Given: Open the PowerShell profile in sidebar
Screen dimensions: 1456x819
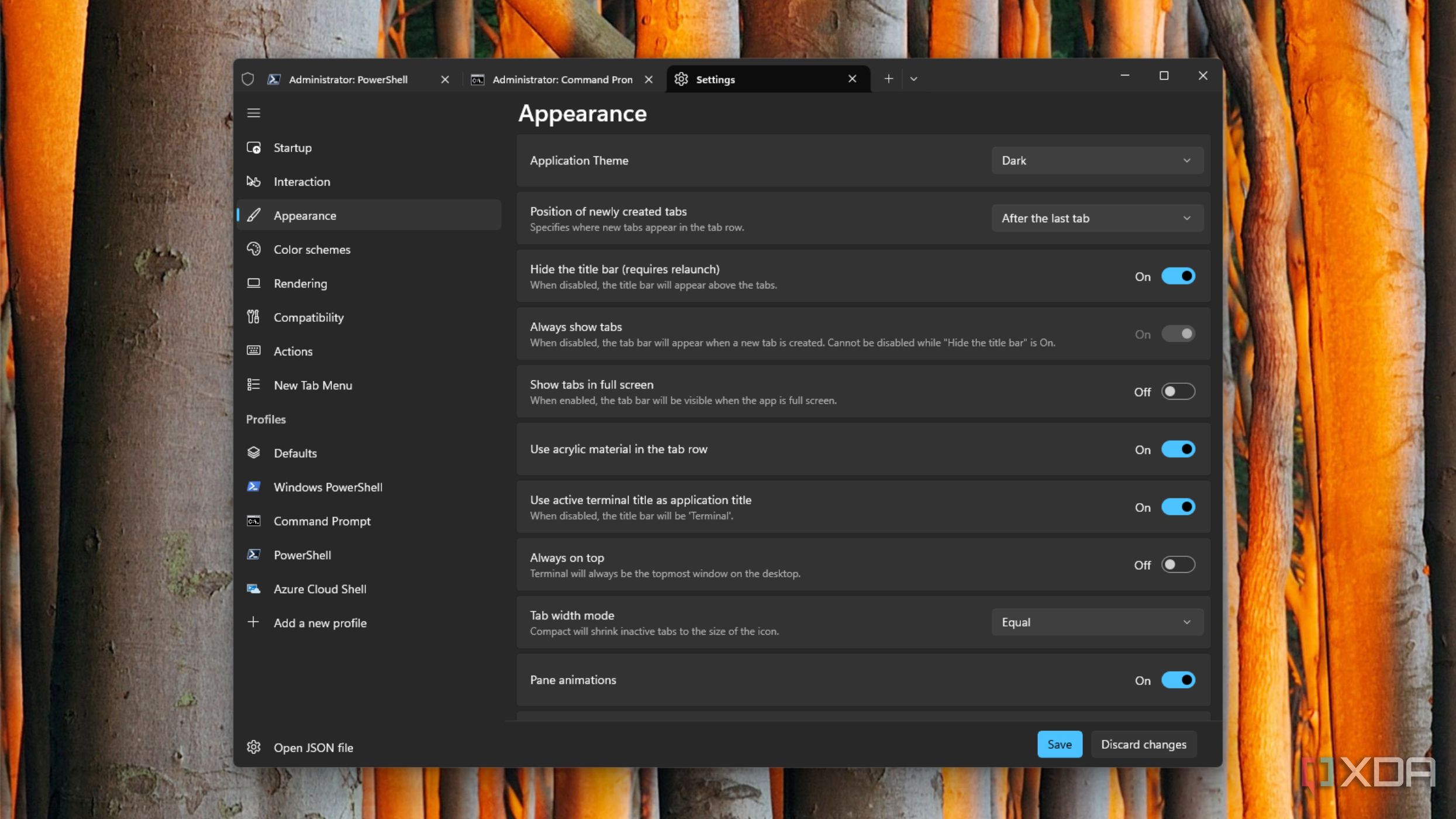Looking at the screenshot, I should point(369,555).
